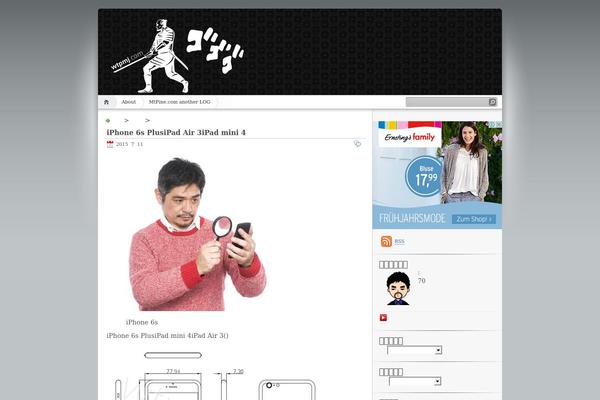Click the post date text 2015 7 11
Screen dimensions: 600x400
tap(129, 144)
